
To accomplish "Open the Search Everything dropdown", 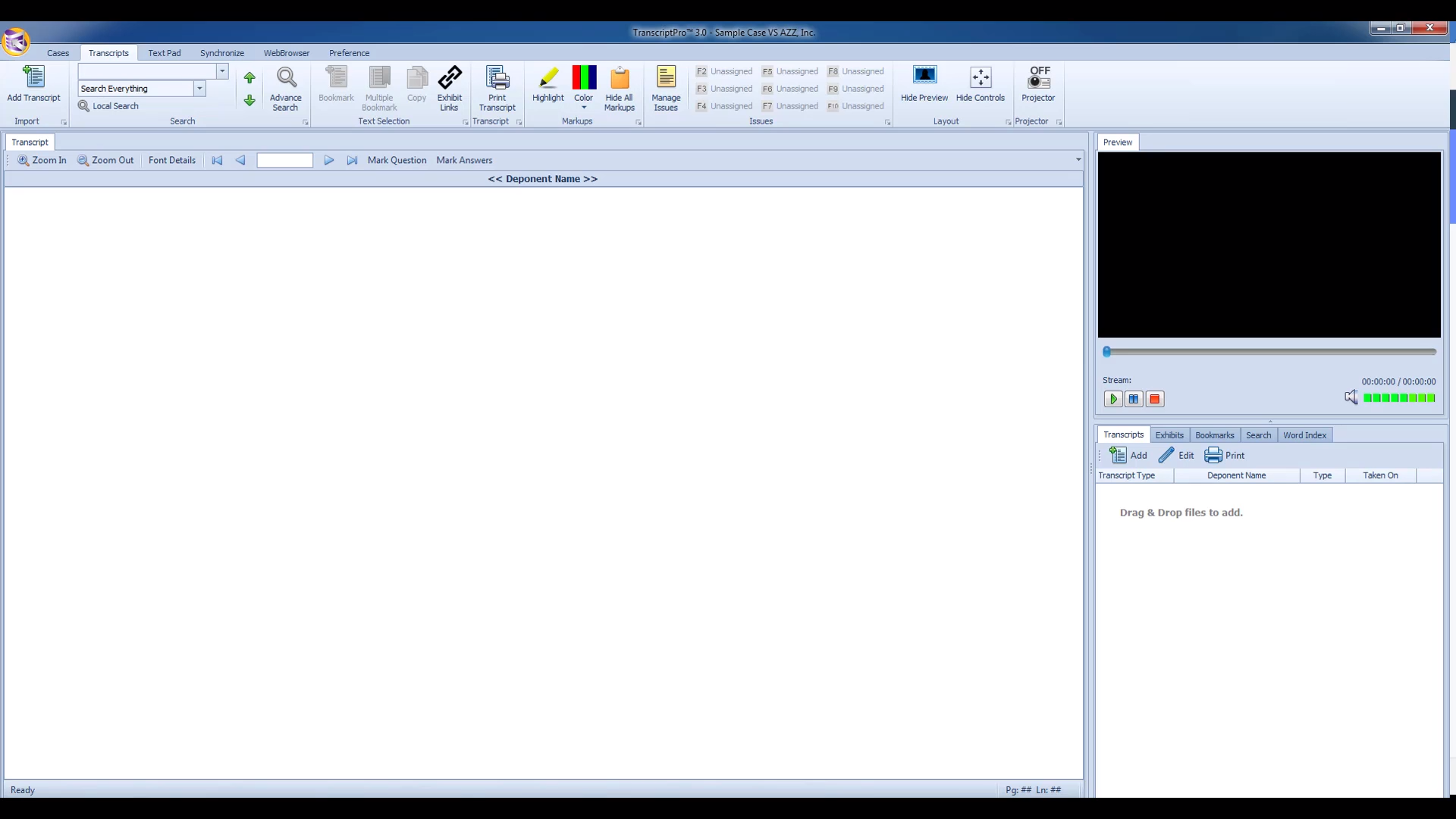I will tap(199, 89).
